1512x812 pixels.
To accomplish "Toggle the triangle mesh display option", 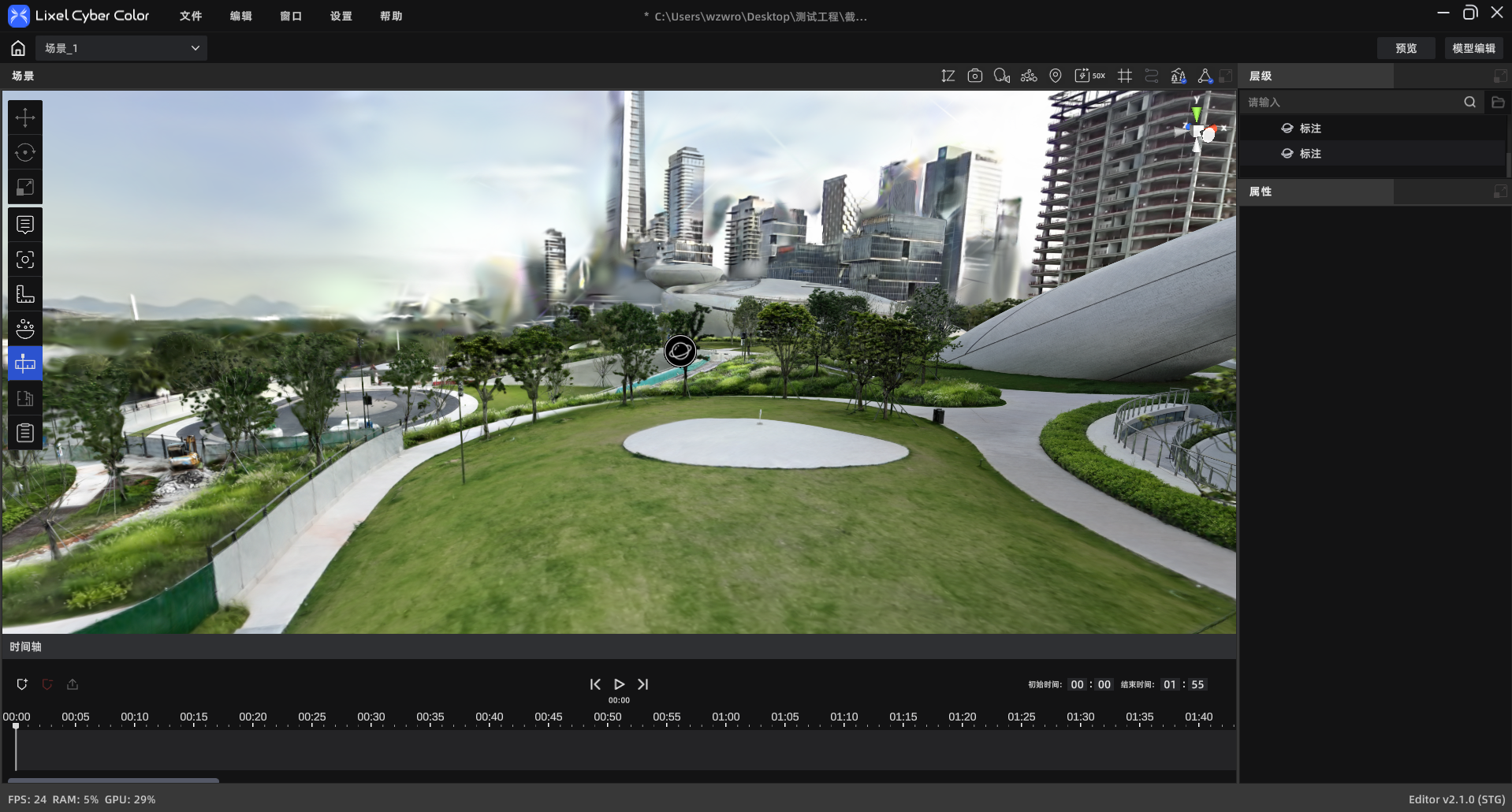I will pyautogui.click(x=1205, y=76).
